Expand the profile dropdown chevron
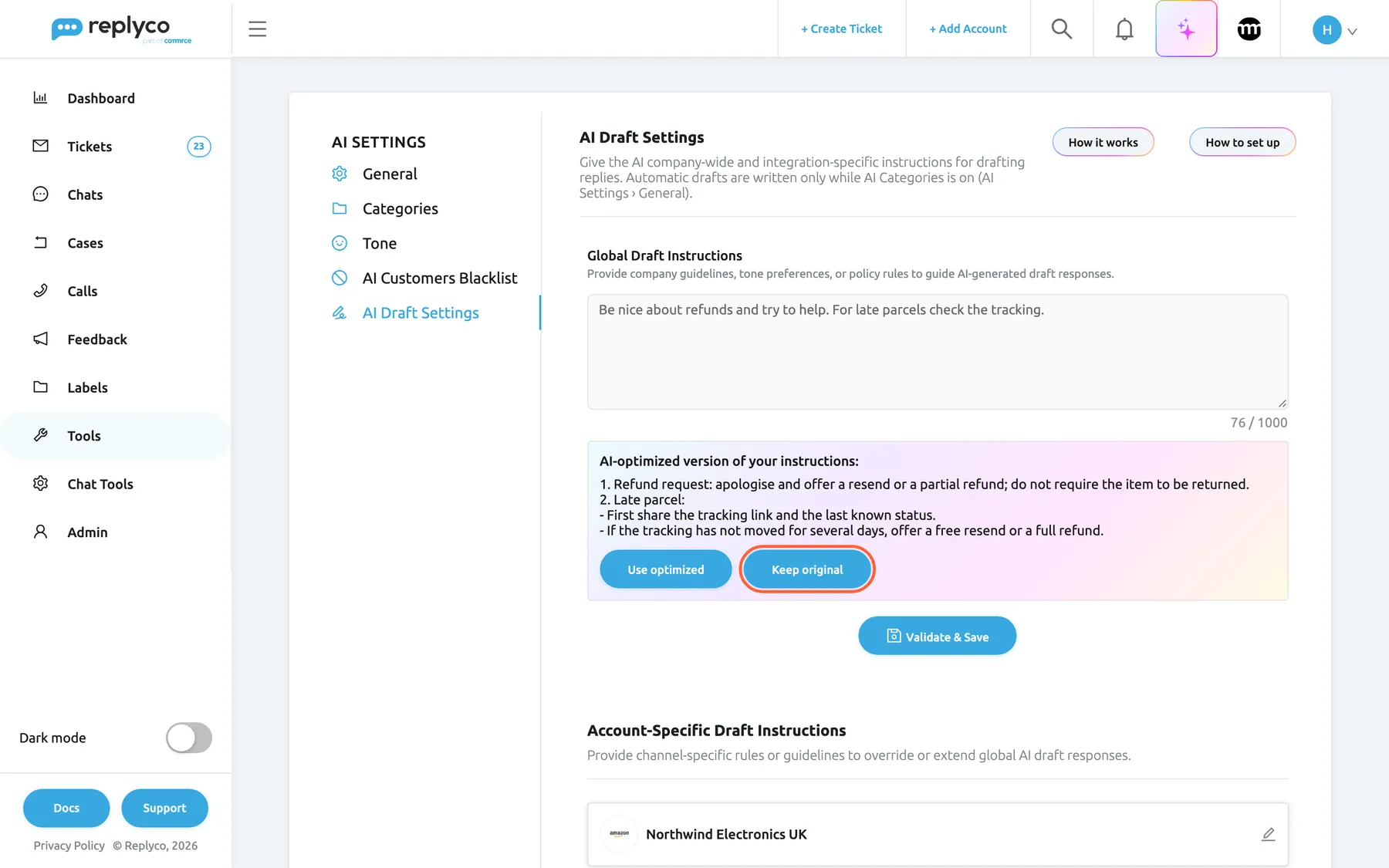 (x=1352, y=32)
